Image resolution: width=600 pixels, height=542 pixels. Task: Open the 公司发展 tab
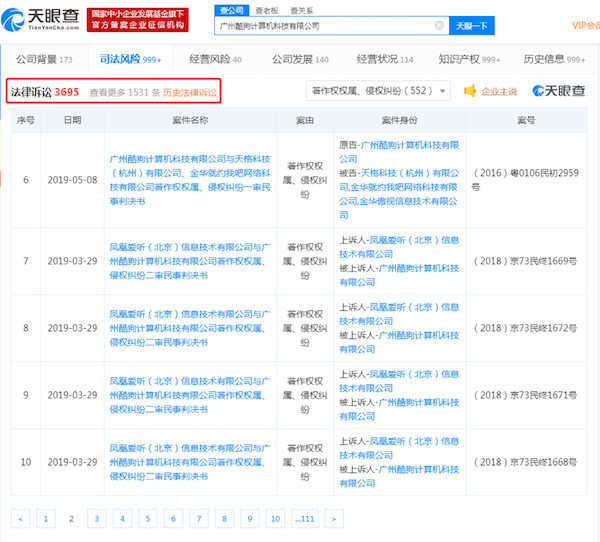300,59
